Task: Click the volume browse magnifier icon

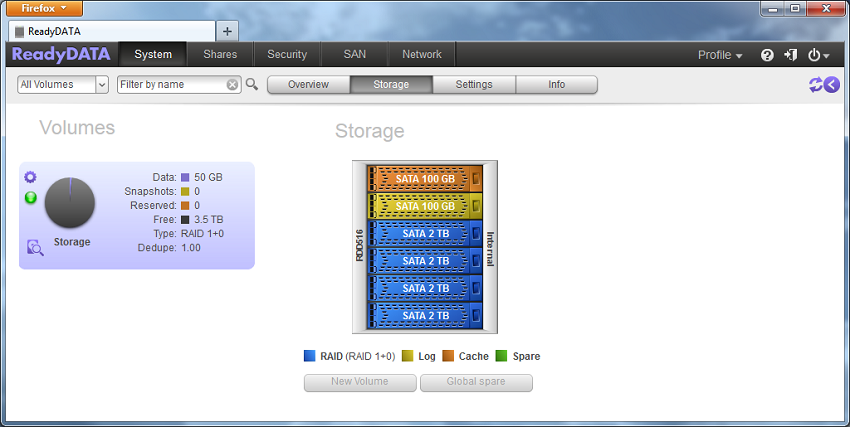Action: pyautogui.click(x=35, y=248)
